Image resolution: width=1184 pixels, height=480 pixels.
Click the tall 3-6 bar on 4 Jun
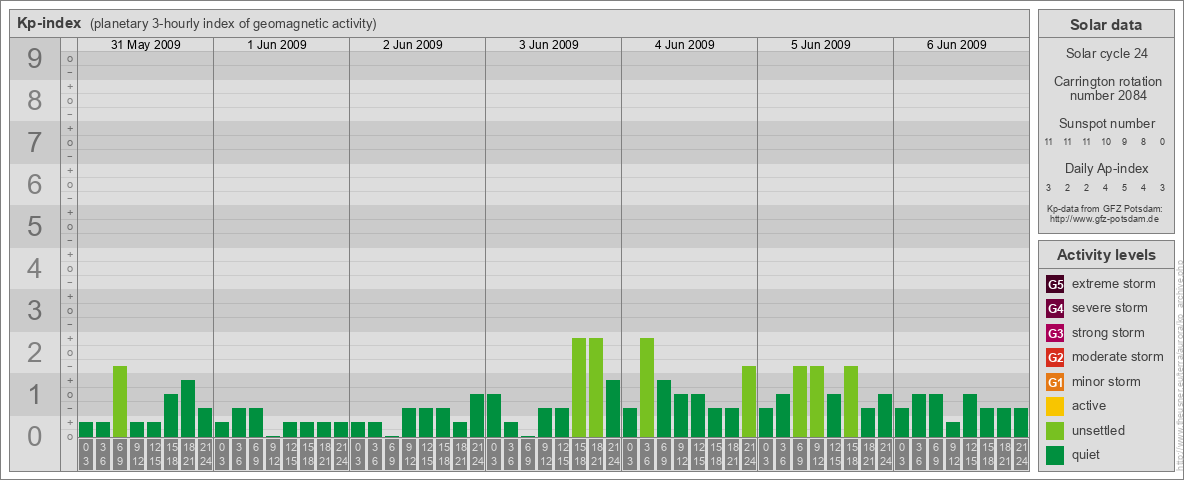pyautogui.click(x=646, y=388)
